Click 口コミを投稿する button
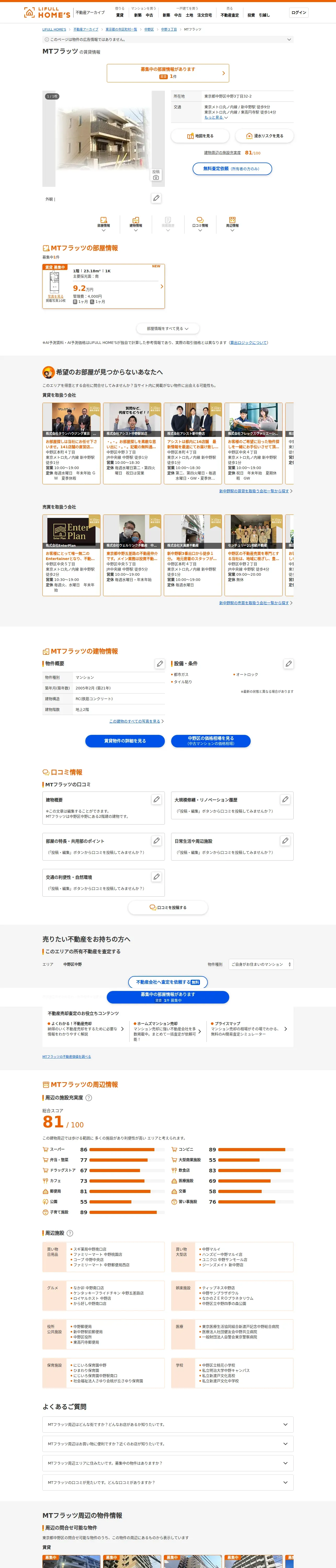Viewport: 336px width, 1568px height. point(168,908)
